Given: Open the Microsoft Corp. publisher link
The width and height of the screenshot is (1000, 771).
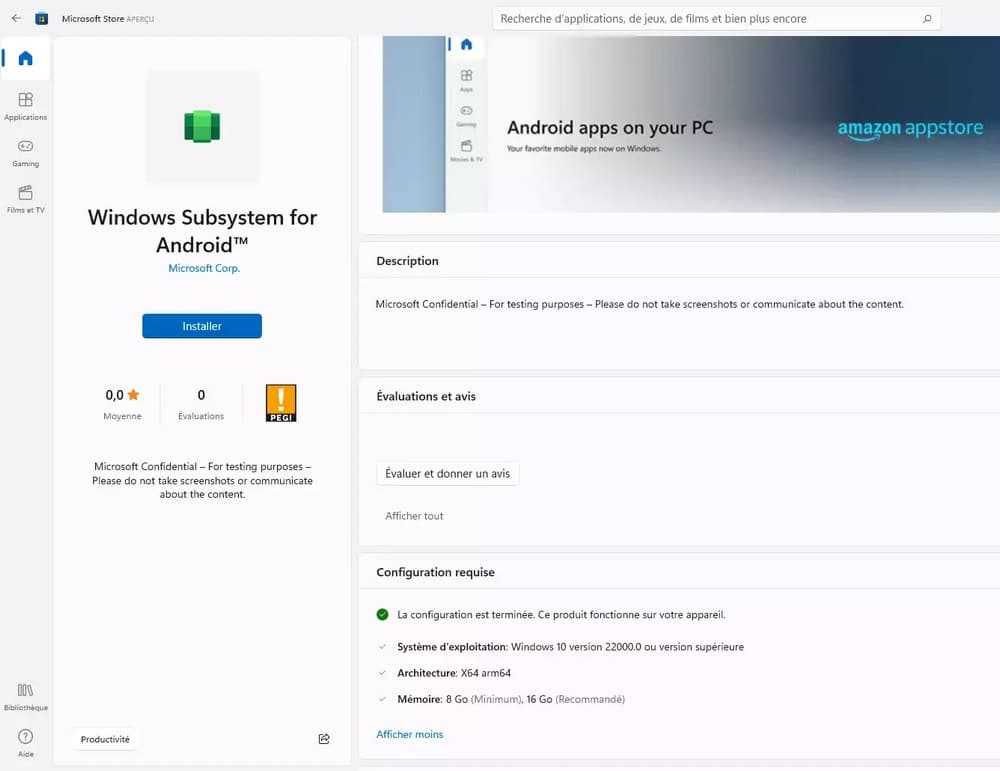Looking at the screenshot, I should [x=203, y=267].
